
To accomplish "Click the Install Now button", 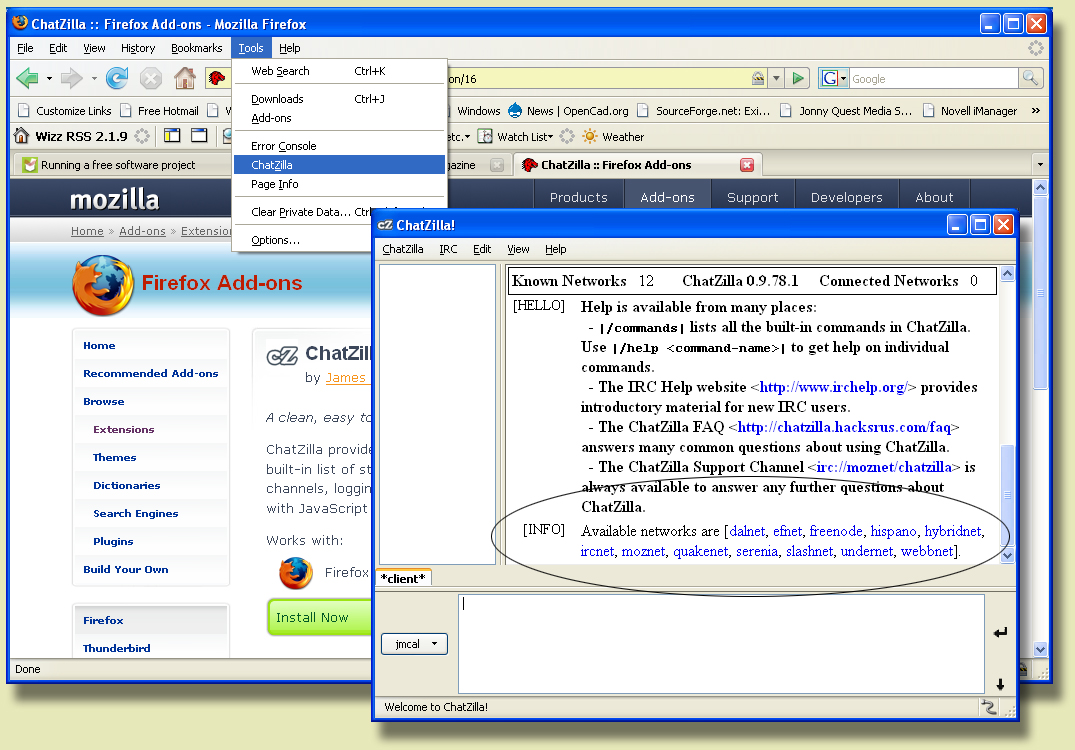I will click(318, 617).
